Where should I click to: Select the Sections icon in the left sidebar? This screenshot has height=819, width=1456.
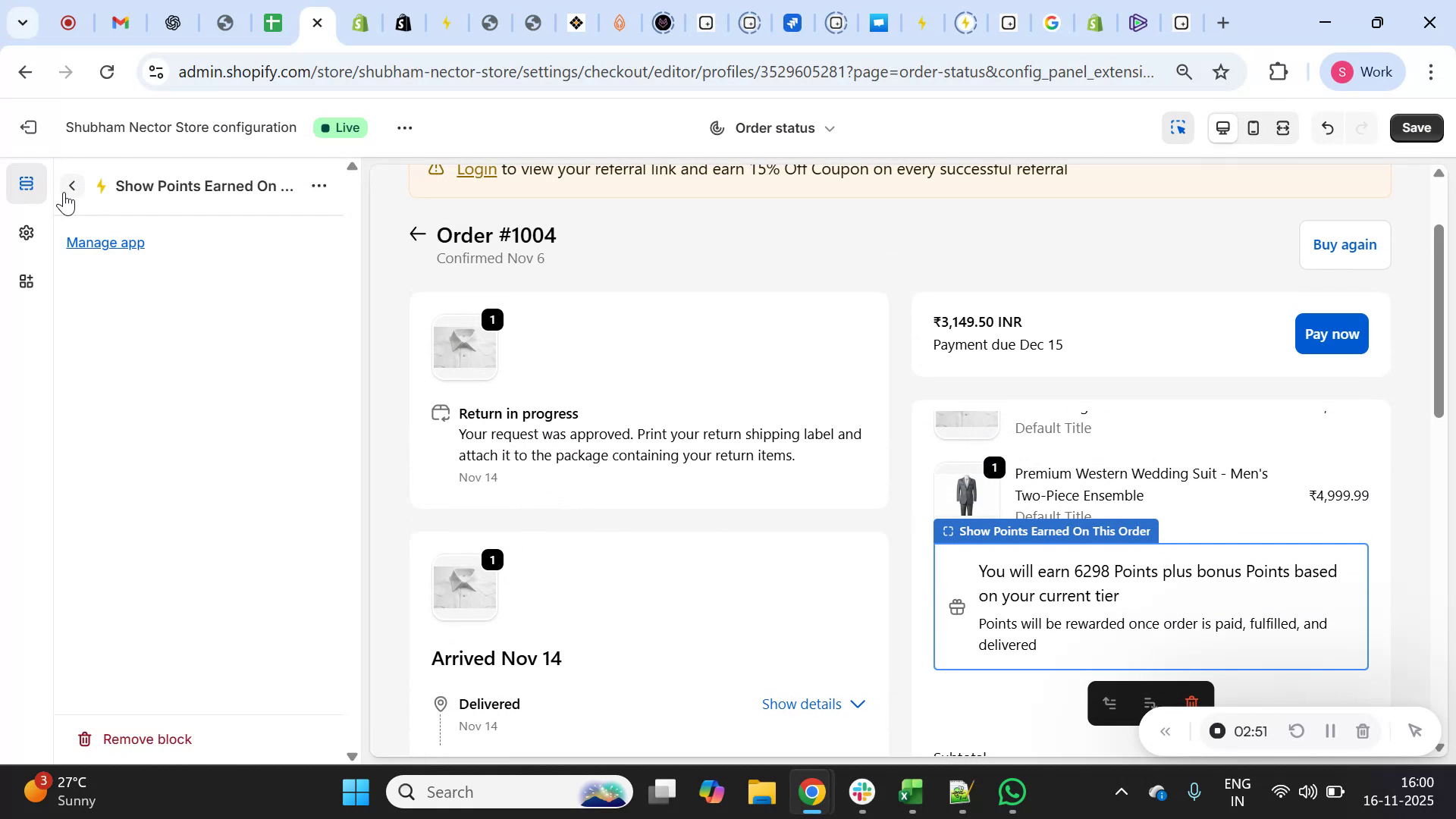pyautogui.click(x=27, y=182)
